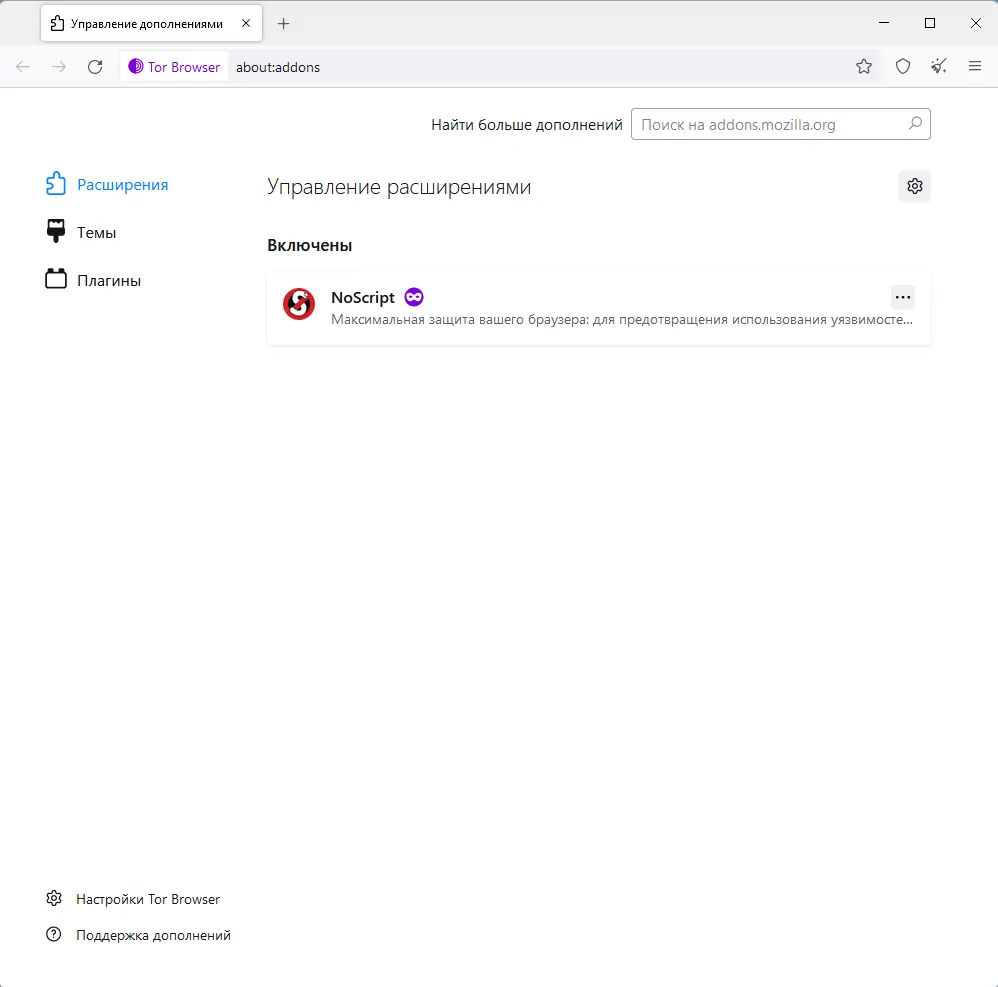Open the hamburger application menu
Screen dimensions: 998x987
(974, 66)
